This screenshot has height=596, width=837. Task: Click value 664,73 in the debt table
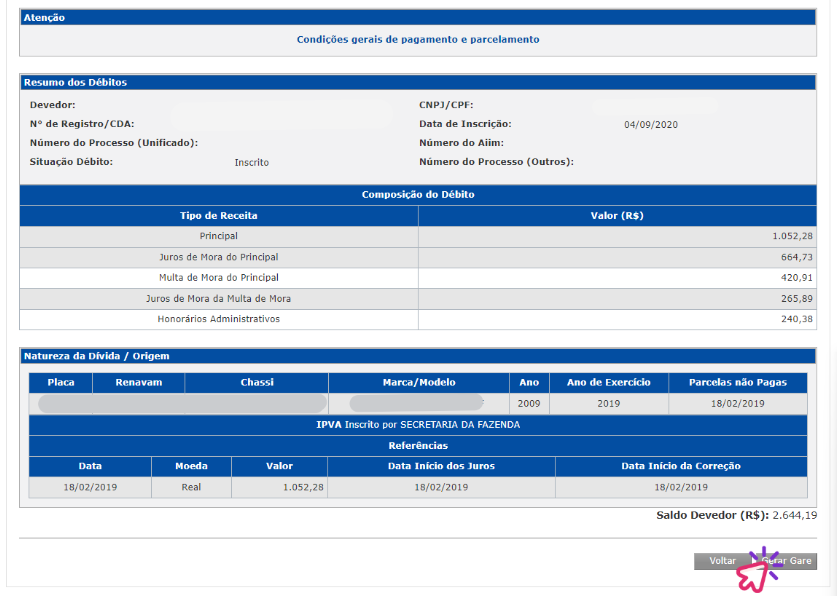796,257
